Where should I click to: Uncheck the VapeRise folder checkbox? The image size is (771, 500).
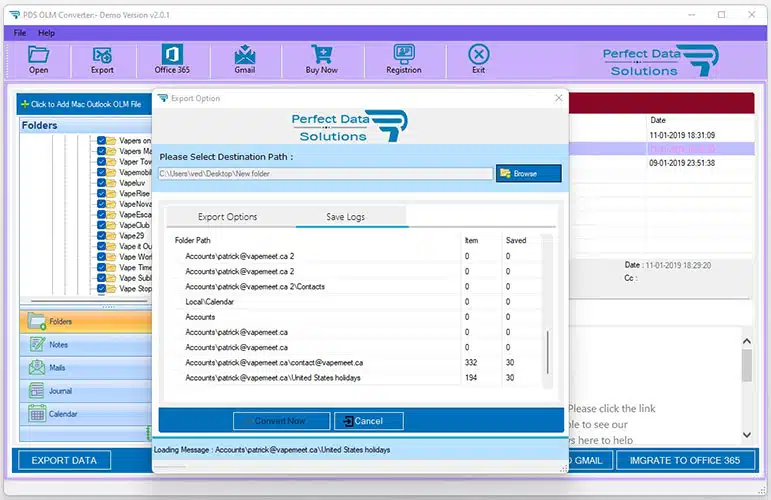point(101,193)
